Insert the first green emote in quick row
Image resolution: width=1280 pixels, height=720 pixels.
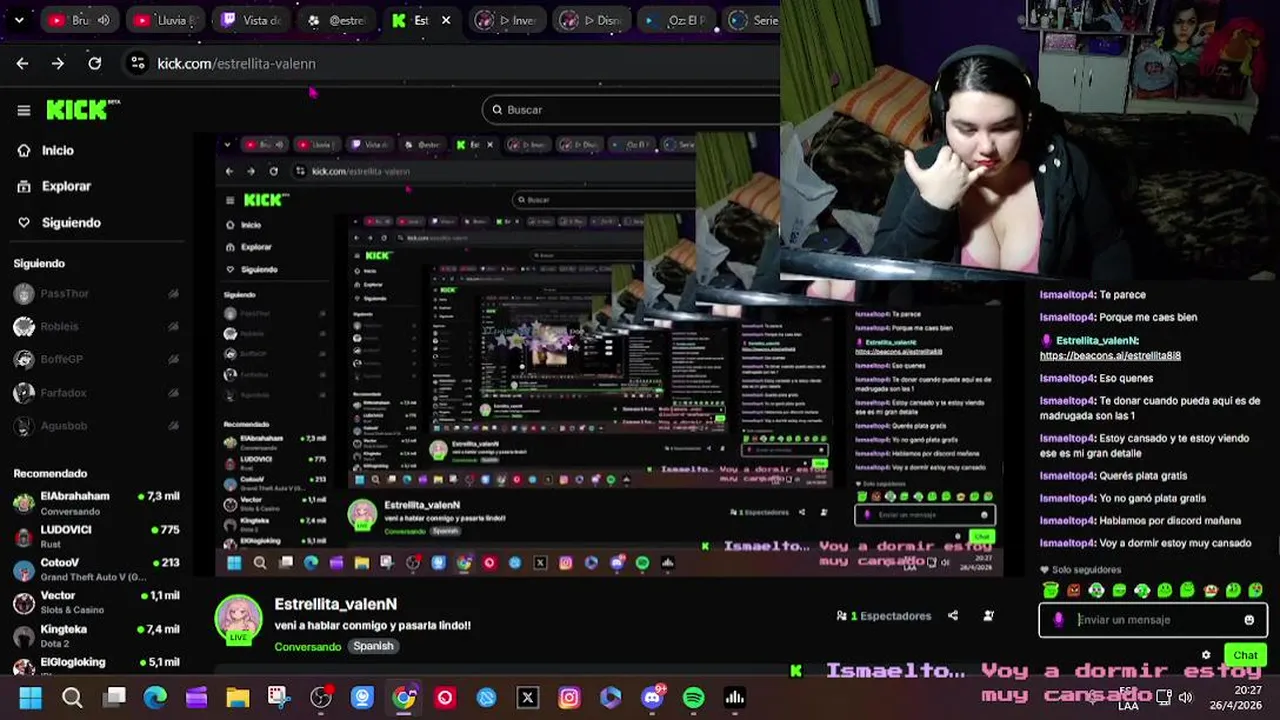(x=1051, y=591)
